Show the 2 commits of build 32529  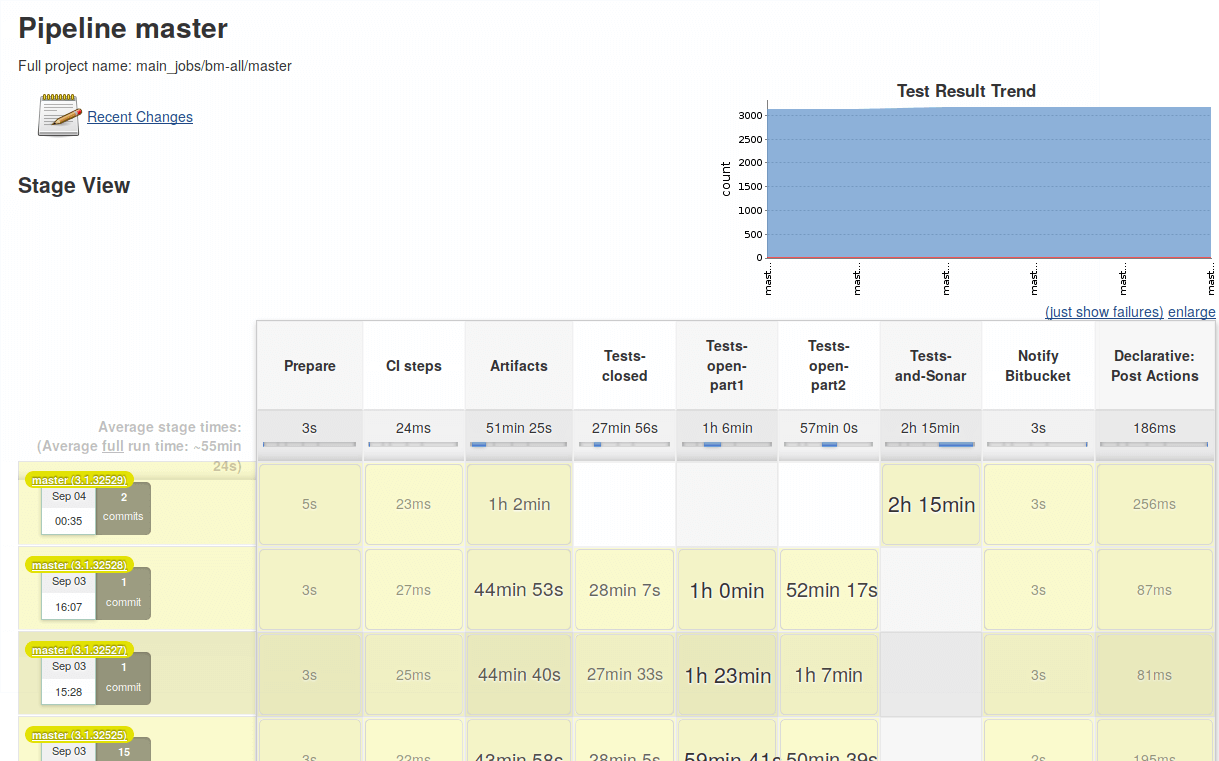tap(123, 507)
